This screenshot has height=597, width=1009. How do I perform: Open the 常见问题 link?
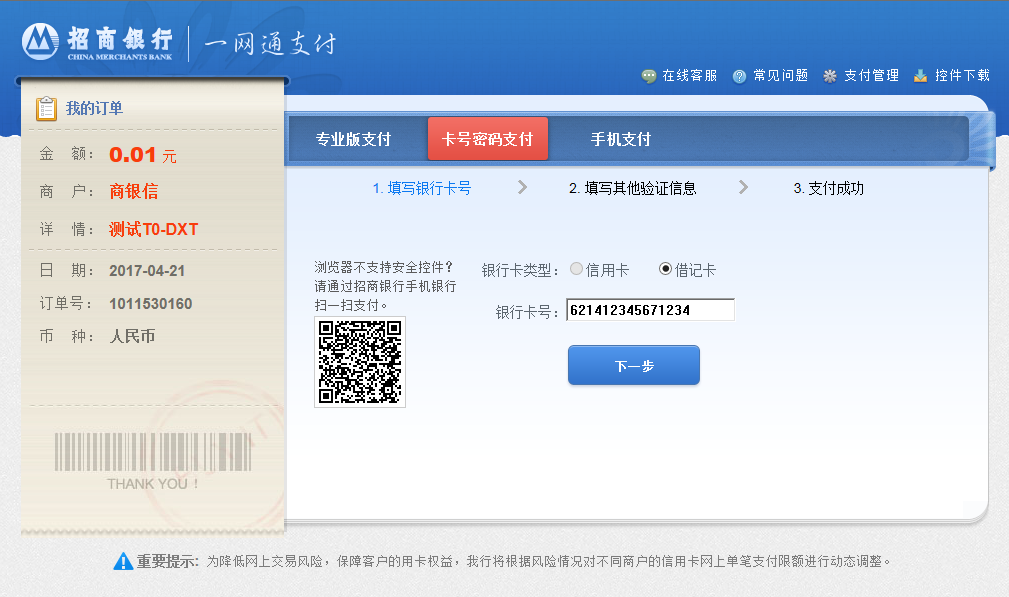pyautogui.click(x=781, y=76)
